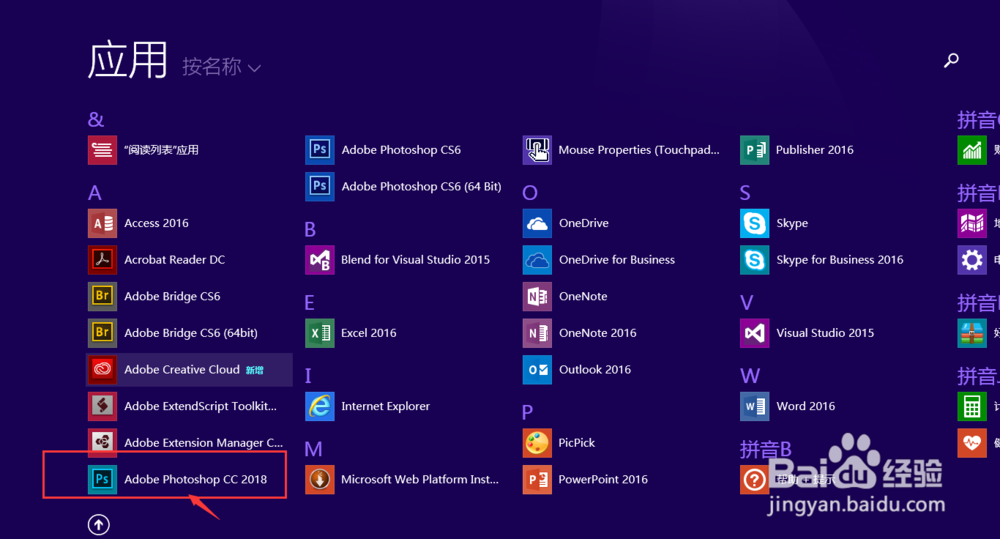The image size is (1000, 539).
Task: Select the letter S group header
Action: pyautogui.click(x=745, y=193)
